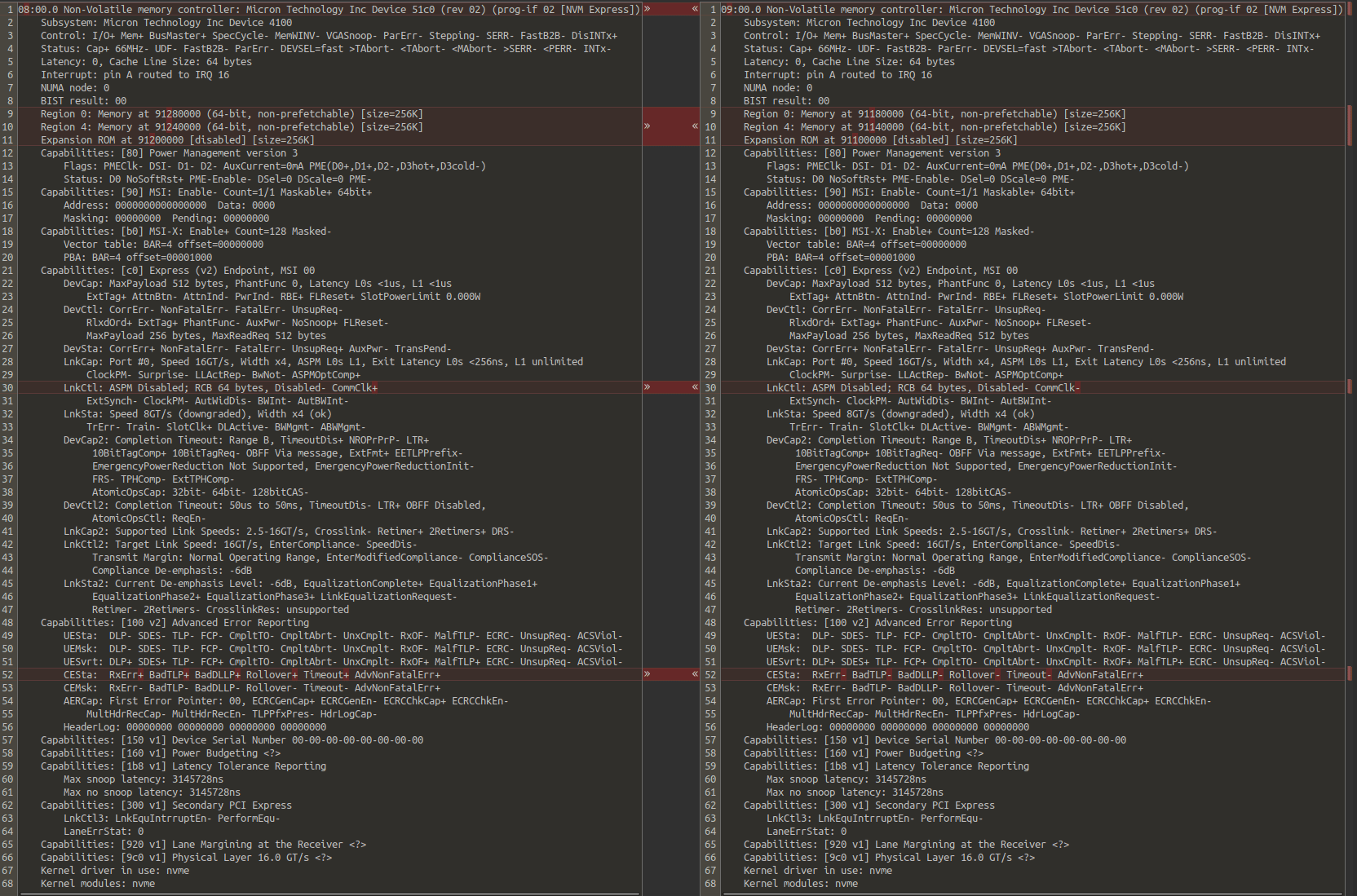This screenshot has width=1357, height=896.
Task: Click left 'Capabilities: [160 v1] Power Budgeting' line
Action: tap(161, 753)
